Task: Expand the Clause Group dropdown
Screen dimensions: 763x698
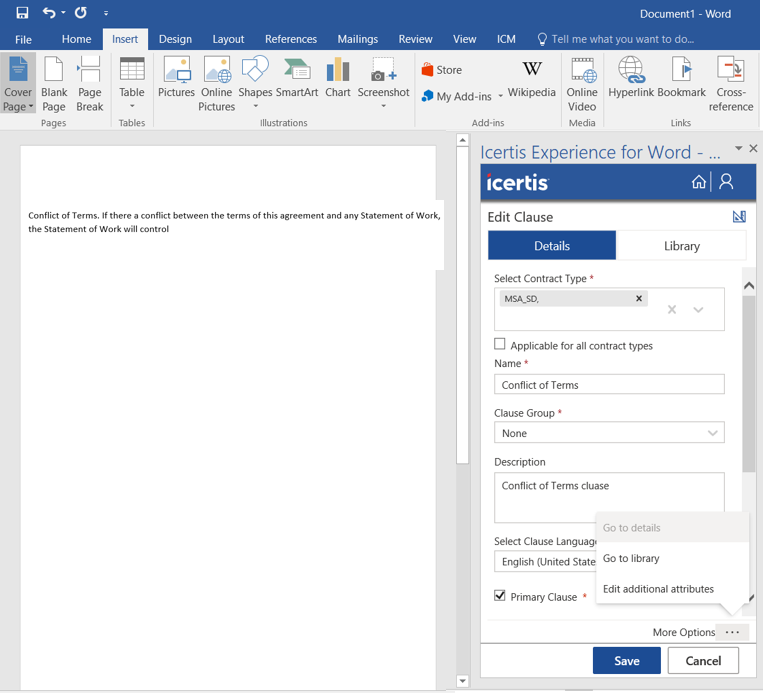Action: point(712,434)
